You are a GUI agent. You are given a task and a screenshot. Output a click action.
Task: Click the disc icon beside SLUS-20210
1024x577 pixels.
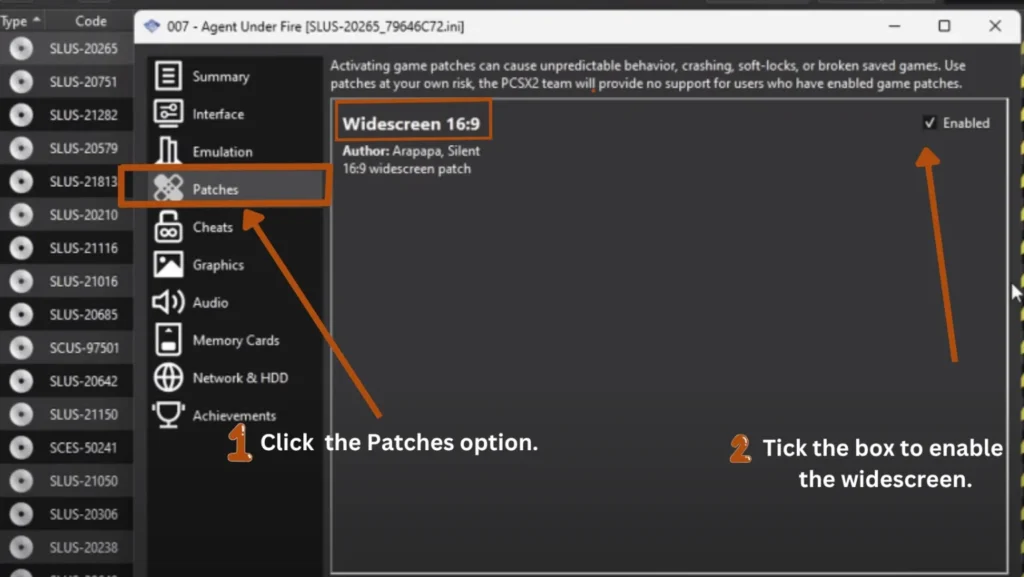(21, 215)
